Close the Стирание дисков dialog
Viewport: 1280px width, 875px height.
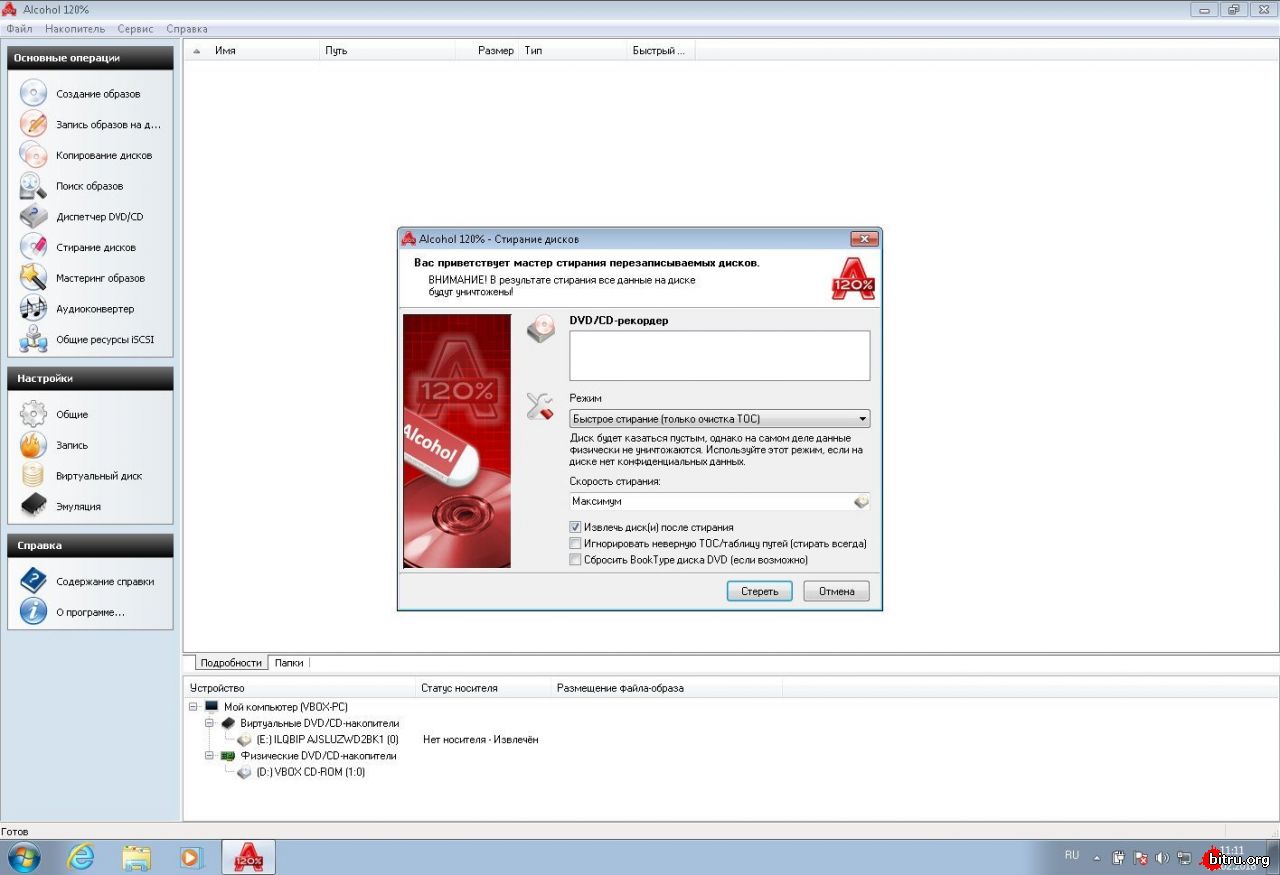pos(864,239)
